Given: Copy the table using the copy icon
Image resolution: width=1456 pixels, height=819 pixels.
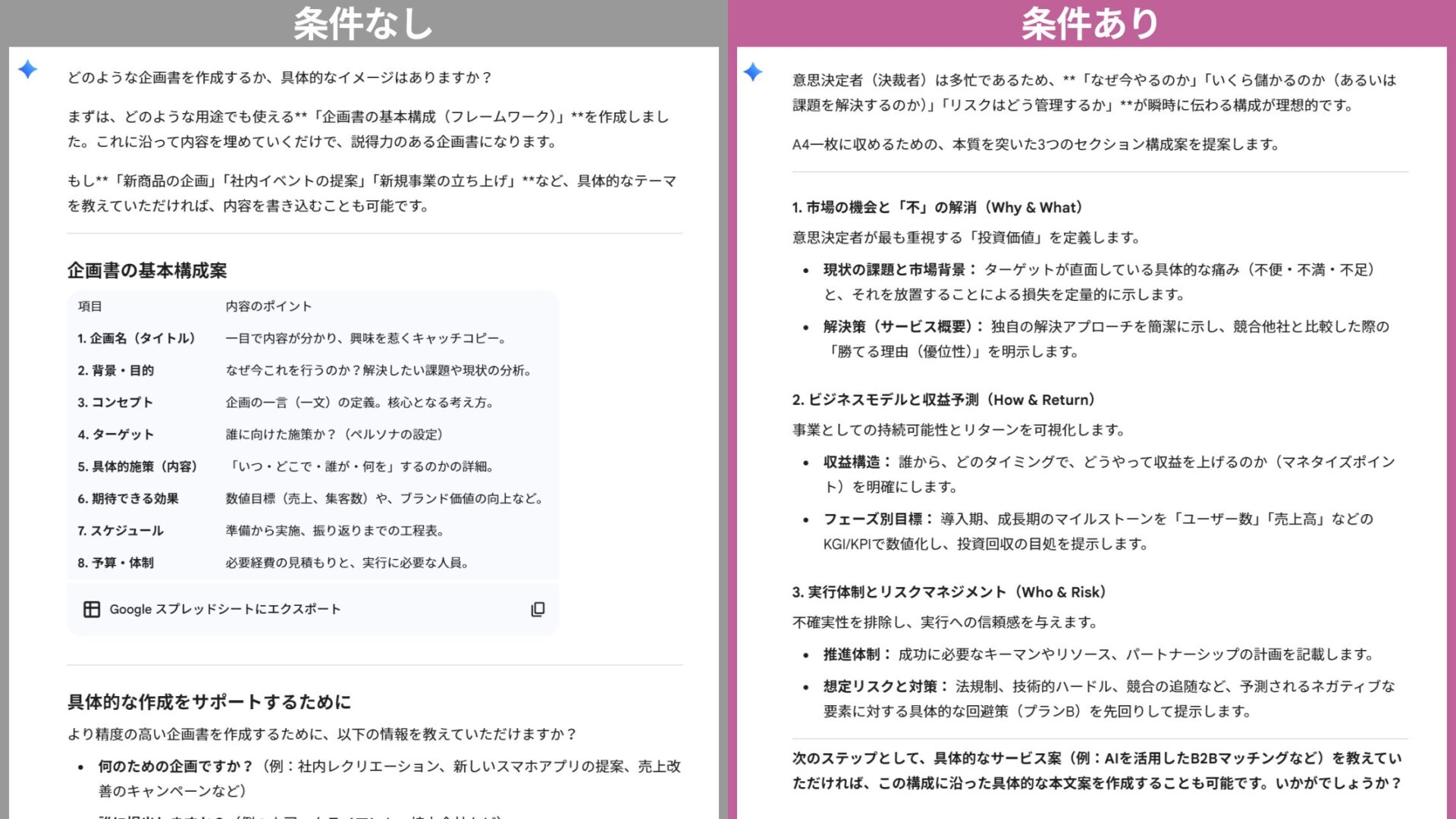Looking at the screenshot, I should 538,609.
